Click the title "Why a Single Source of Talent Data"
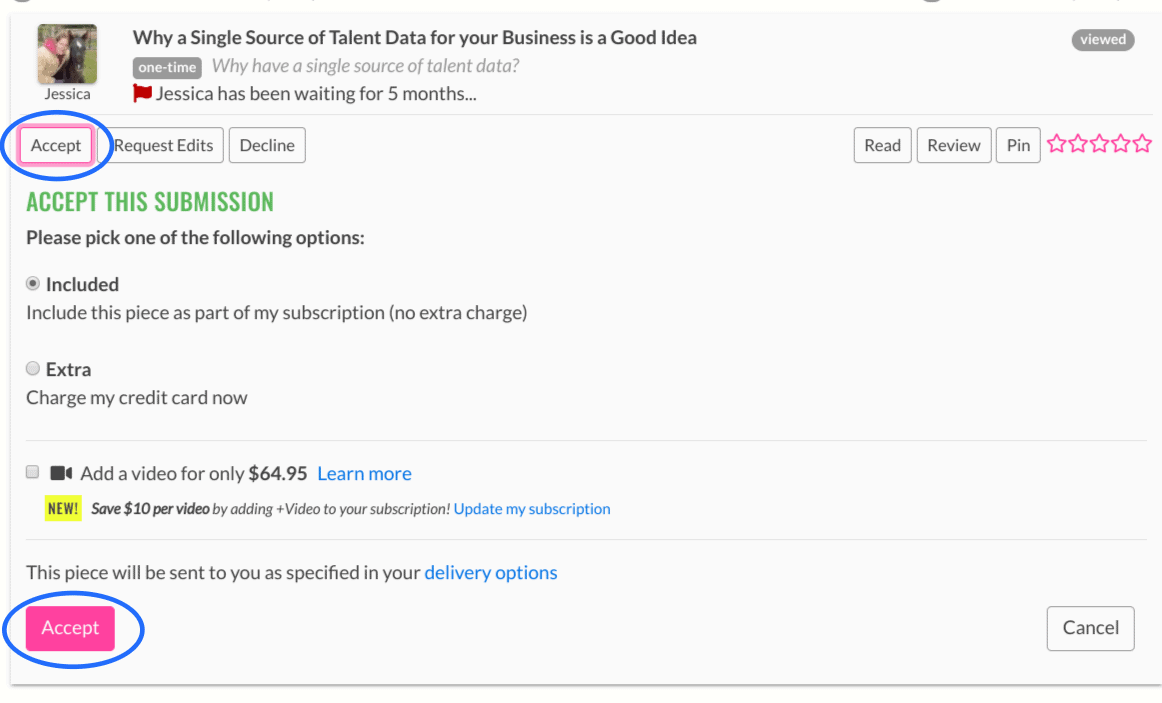Image resolution: width=1162 pixels, height=703 pixels. pyautogui.click(x=414, y=38)
